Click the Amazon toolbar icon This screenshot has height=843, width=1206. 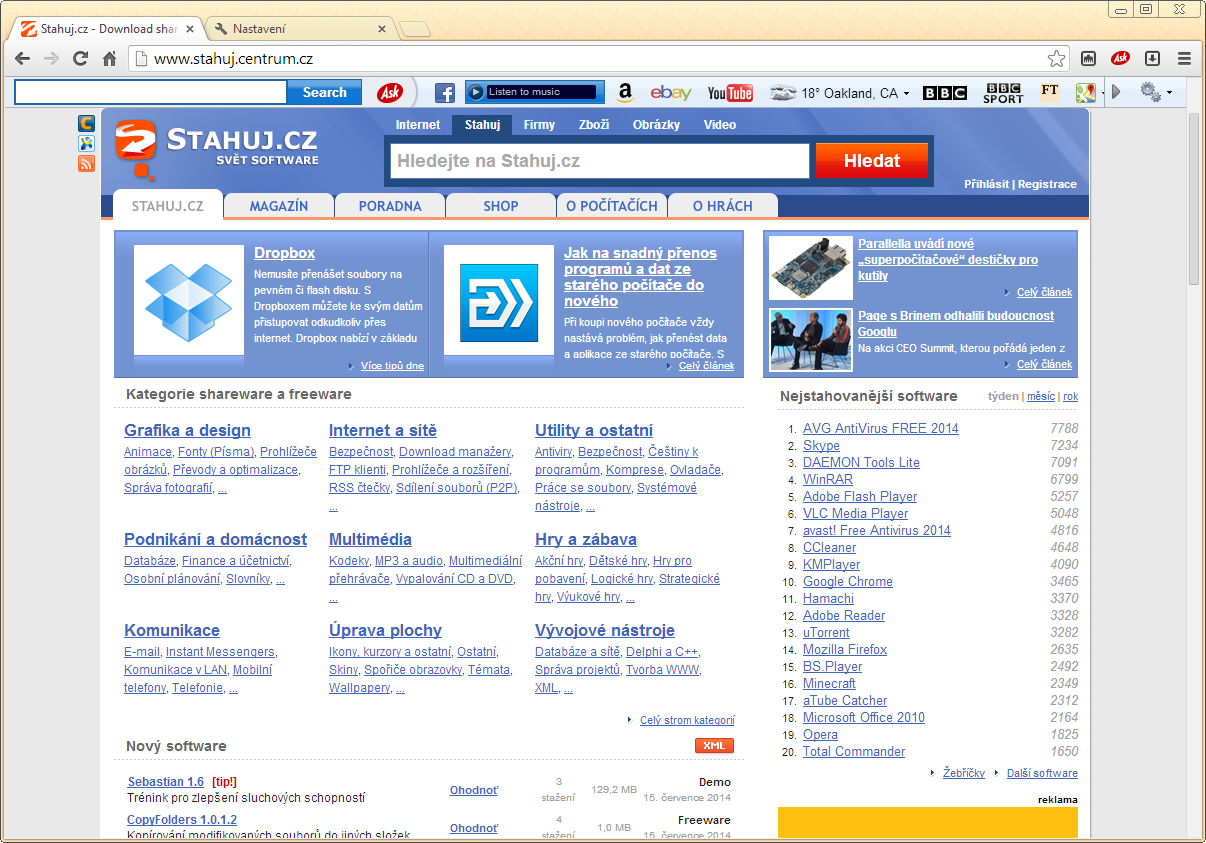tap(625, 93)
